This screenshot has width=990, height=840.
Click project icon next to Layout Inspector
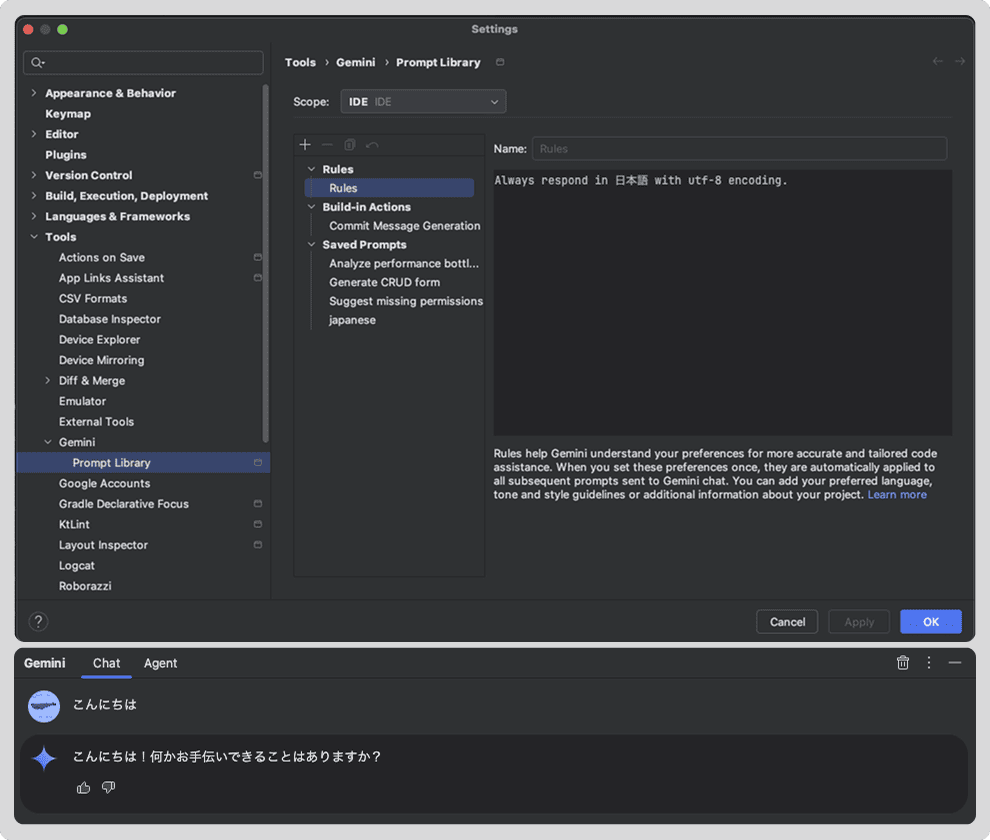(258, 544)
